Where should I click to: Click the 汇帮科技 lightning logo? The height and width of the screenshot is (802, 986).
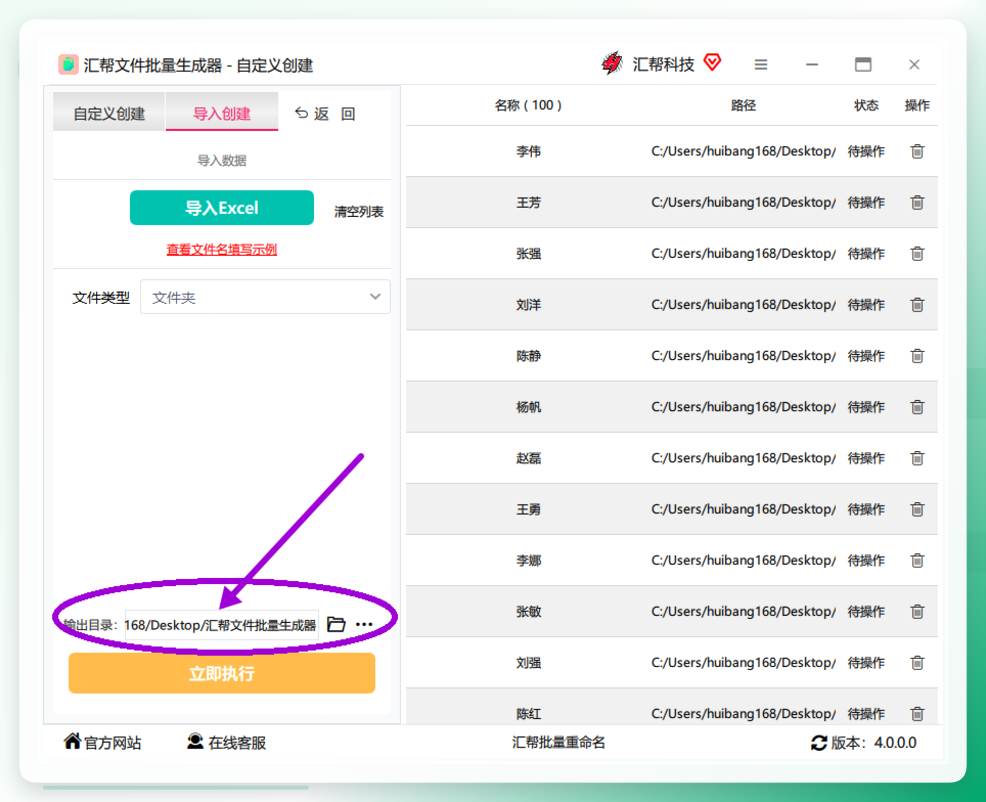coord(612,63)
